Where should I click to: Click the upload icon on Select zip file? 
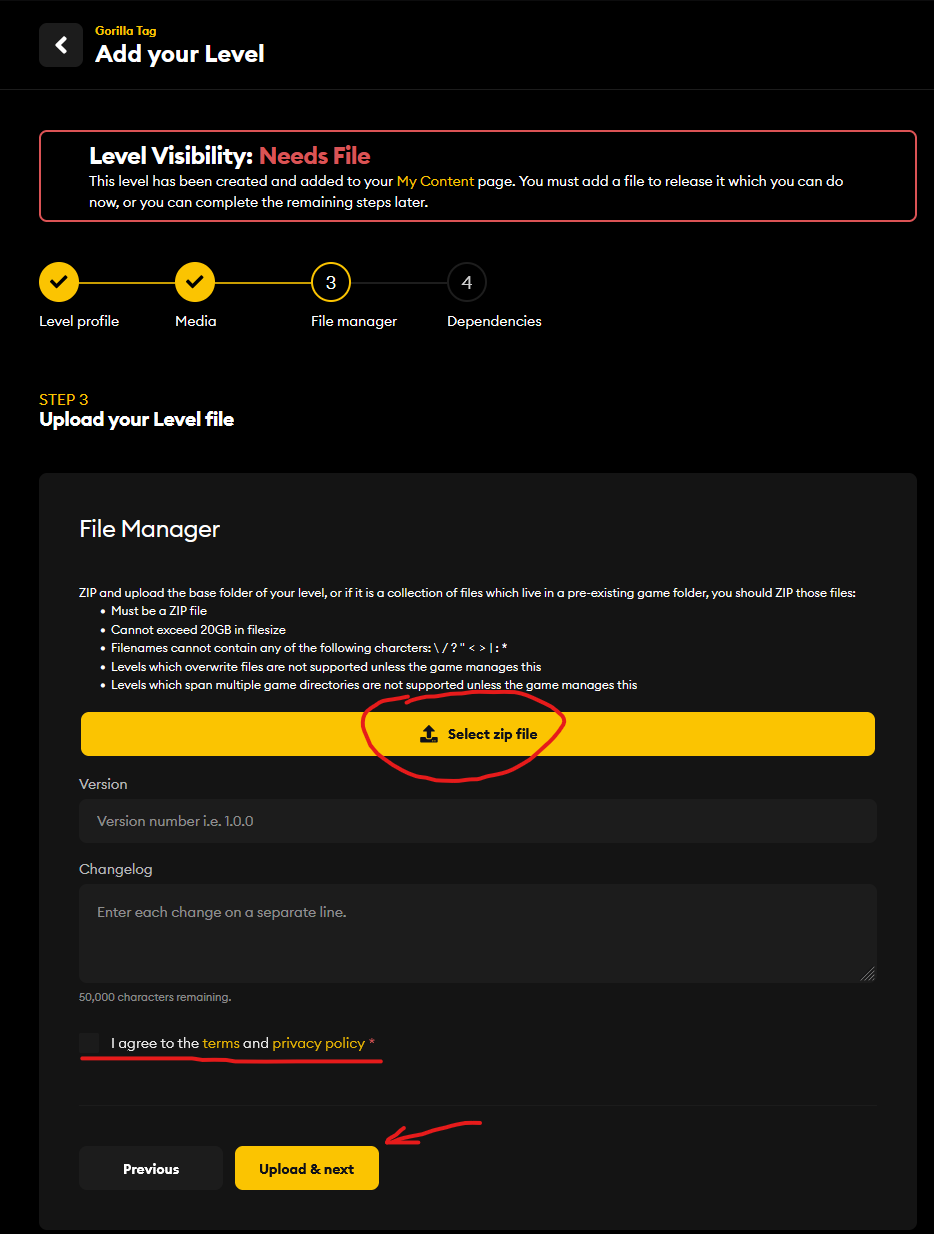point(429,734)
